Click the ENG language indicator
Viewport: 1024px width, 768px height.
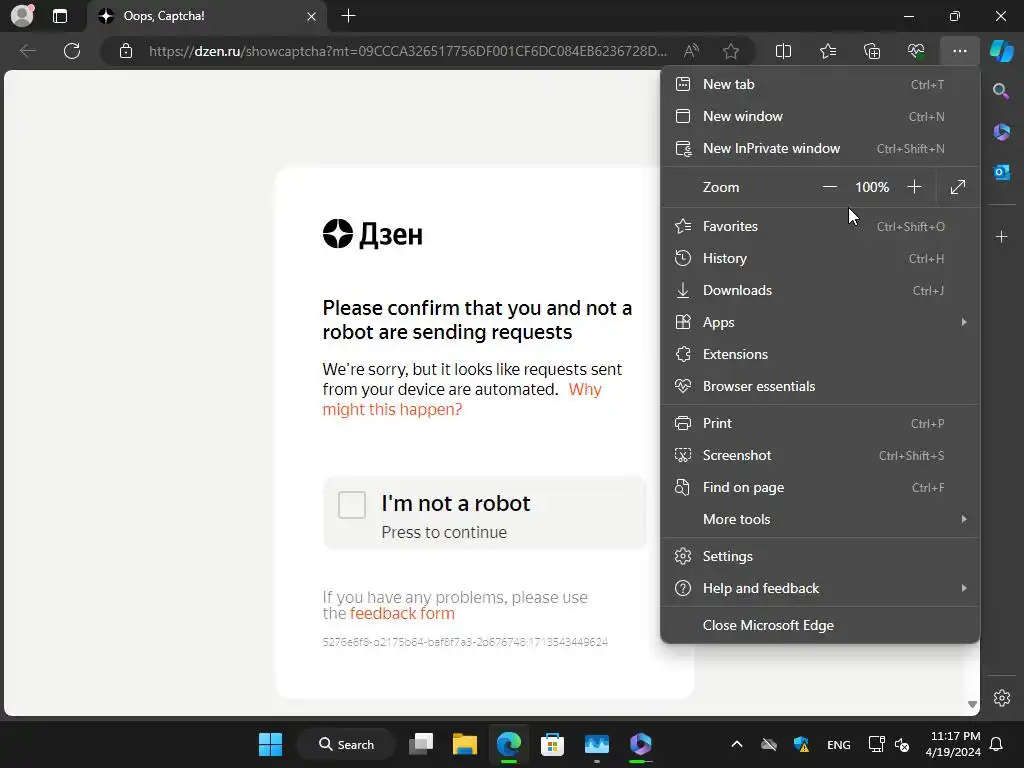pos(839,744)
